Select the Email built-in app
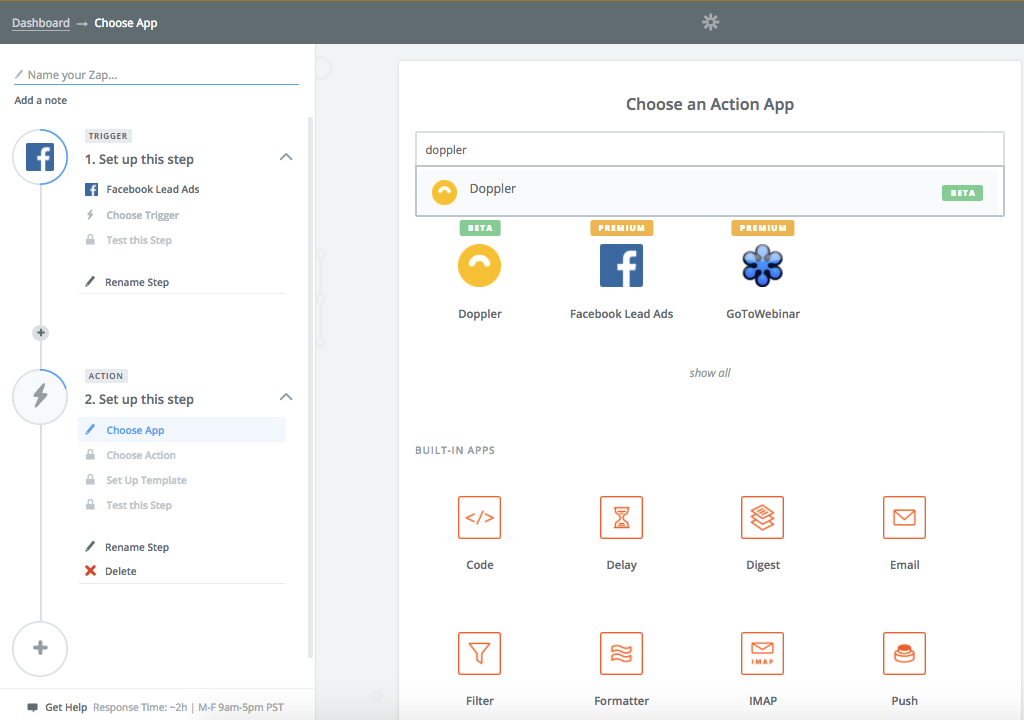Image resolution: width=1024 pixels, height=720 pixels. pyautogui.click(x=904, y=517)
